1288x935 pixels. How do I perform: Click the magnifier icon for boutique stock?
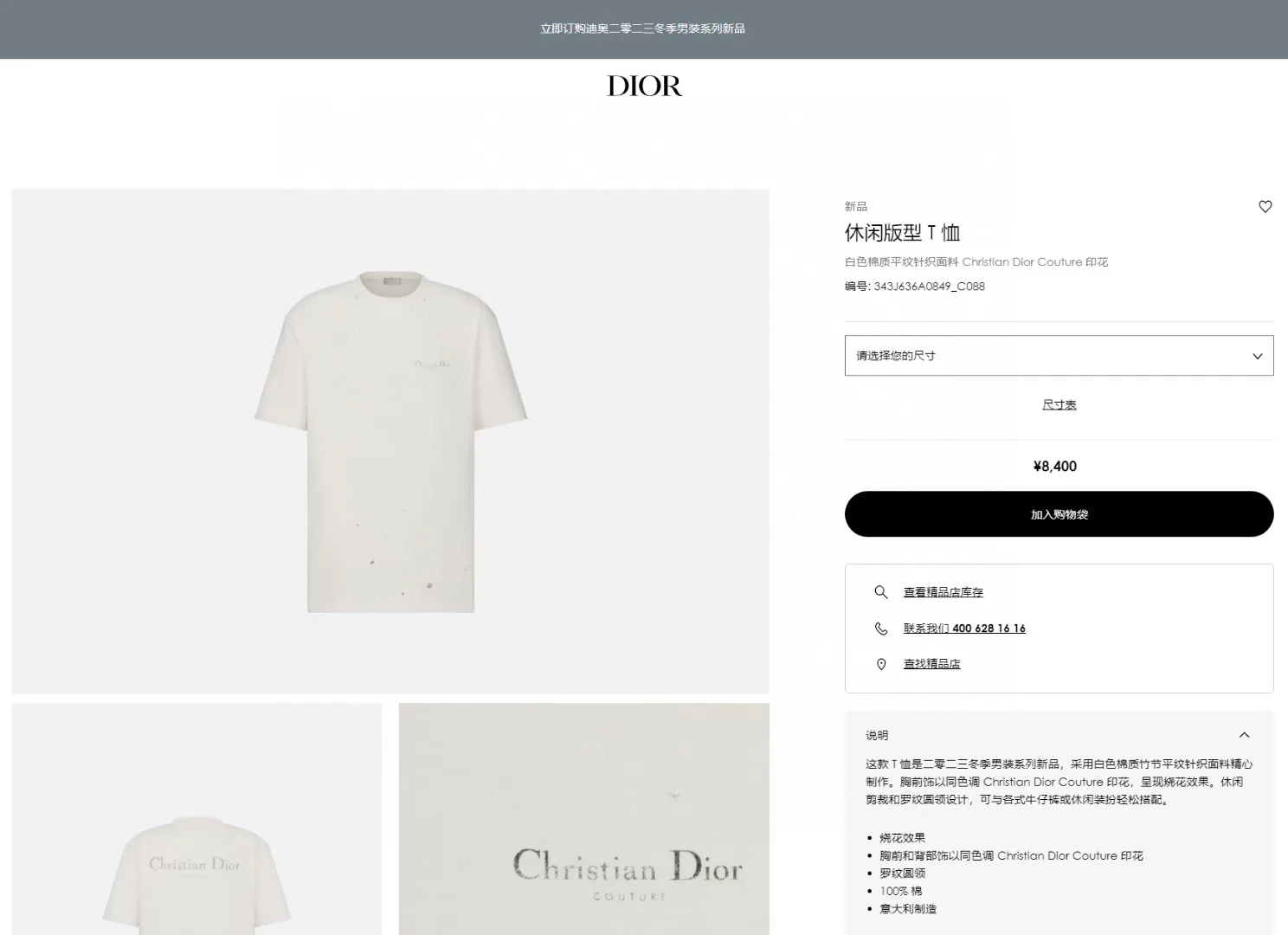(x=881, y=592)
